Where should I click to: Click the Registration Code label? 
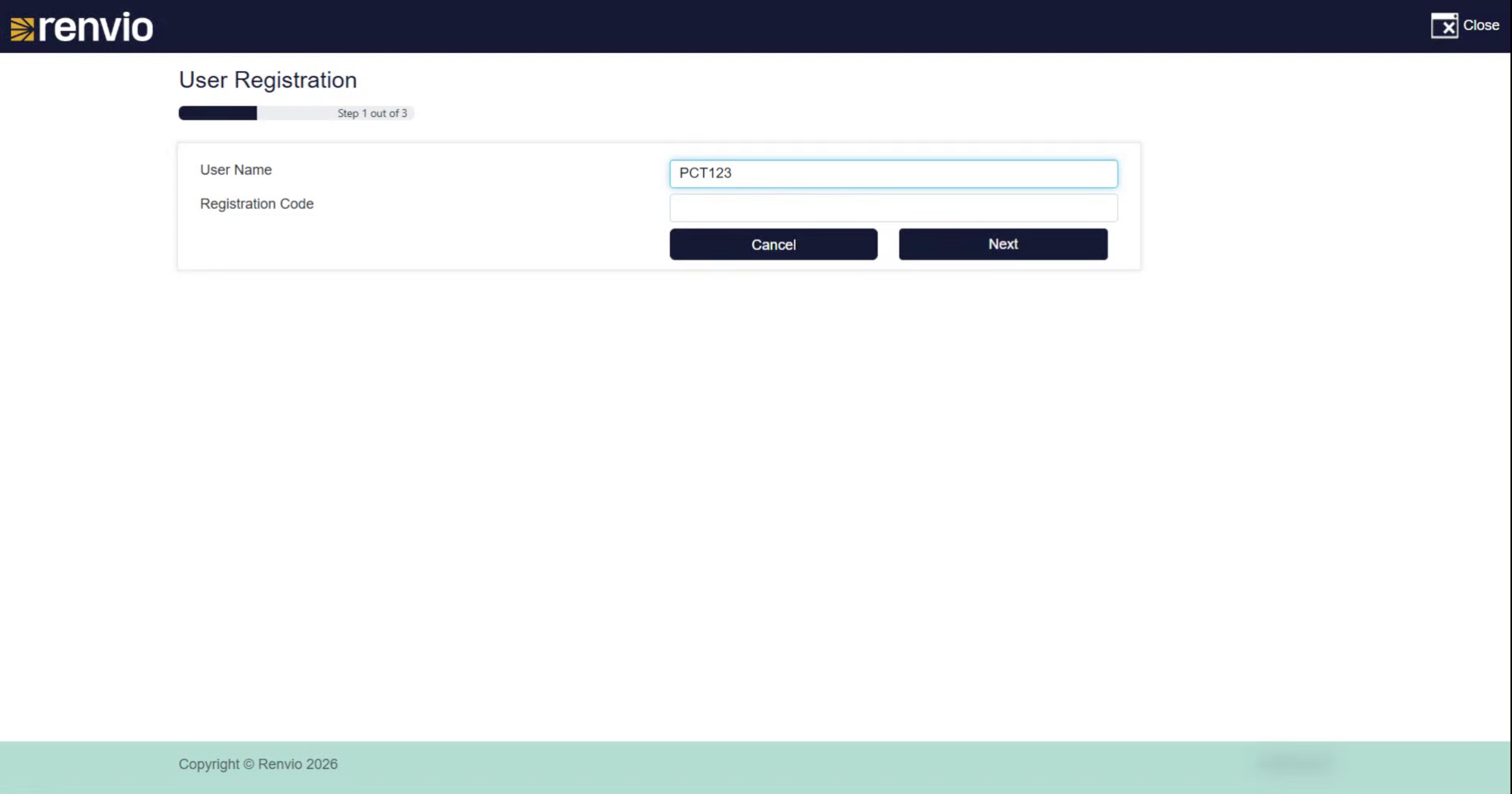257,204
